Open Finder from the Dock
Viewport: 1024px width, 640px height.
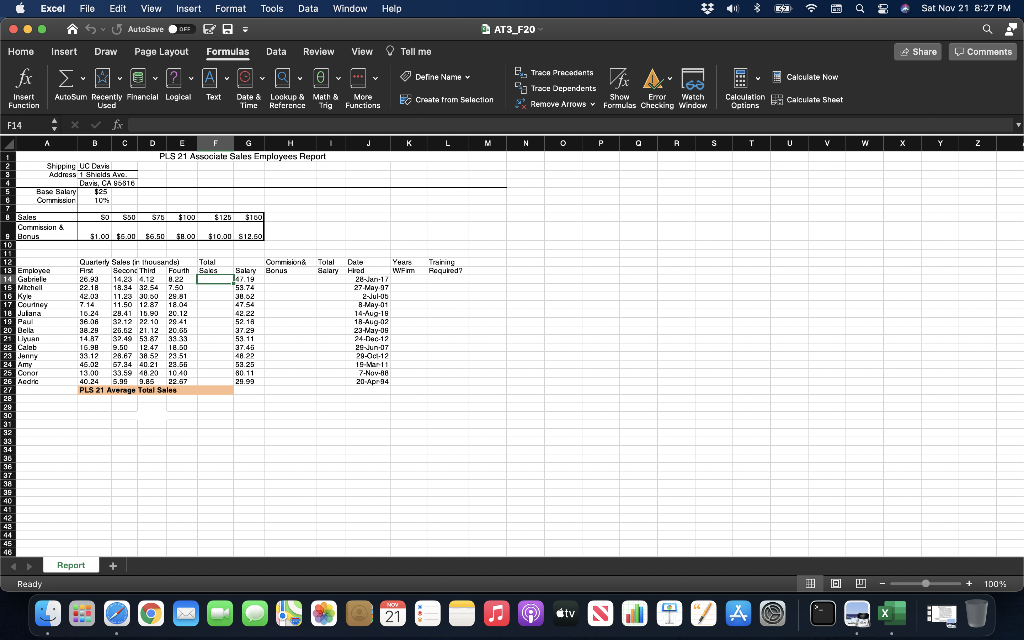click(48, 613)
